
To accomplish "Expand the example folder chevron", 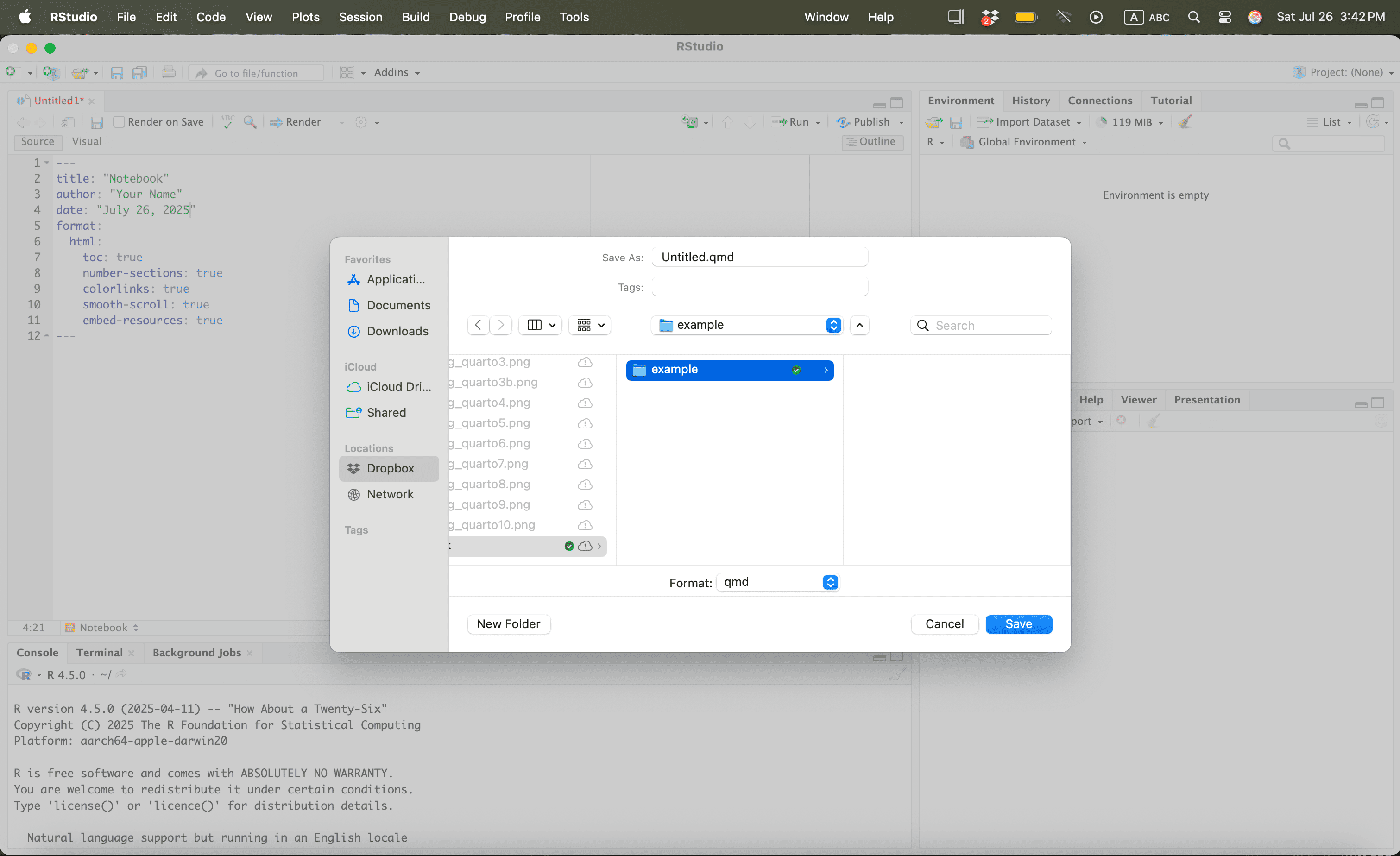I will click(x=826, y=370).
